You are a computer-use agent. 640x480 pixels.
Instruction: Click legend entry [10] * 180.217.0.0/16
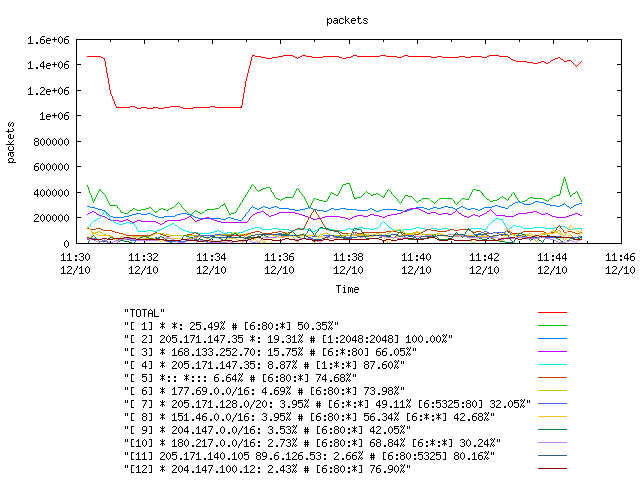pos(312,443)
